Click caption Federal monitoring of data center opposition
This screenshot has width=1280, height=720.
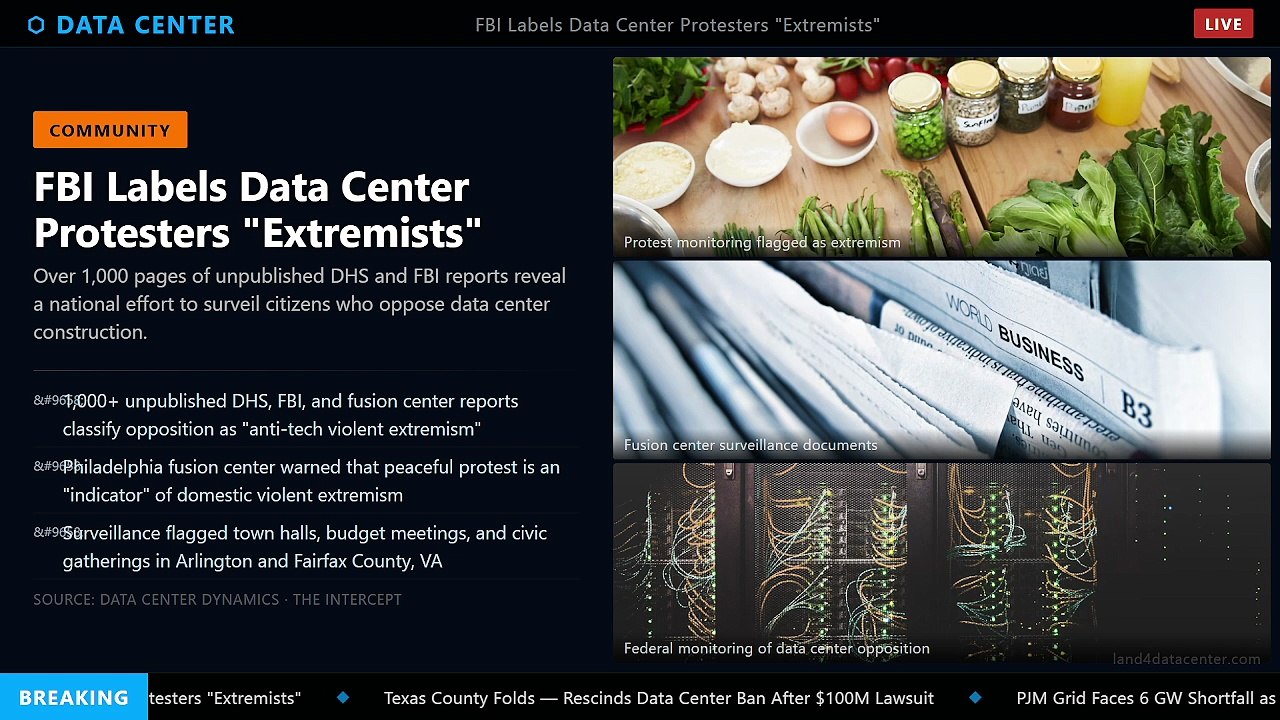pyautogui.click(x=777, y=648)
